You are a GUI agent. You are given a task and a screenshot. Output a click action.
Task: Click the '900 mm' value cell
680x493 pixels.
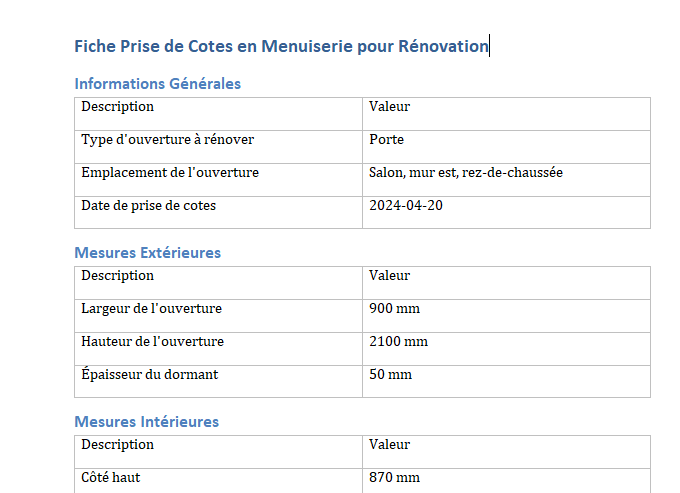(507, 316)
